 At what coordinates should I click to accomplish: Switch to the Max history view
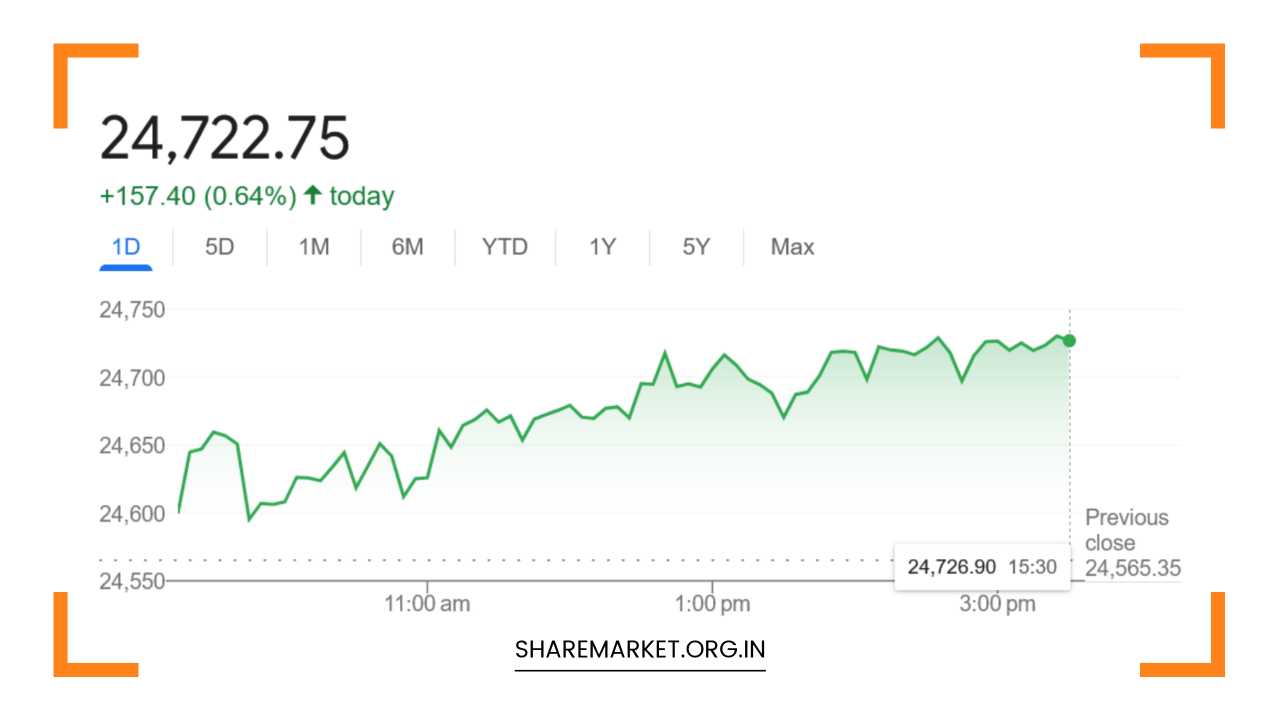791,246
